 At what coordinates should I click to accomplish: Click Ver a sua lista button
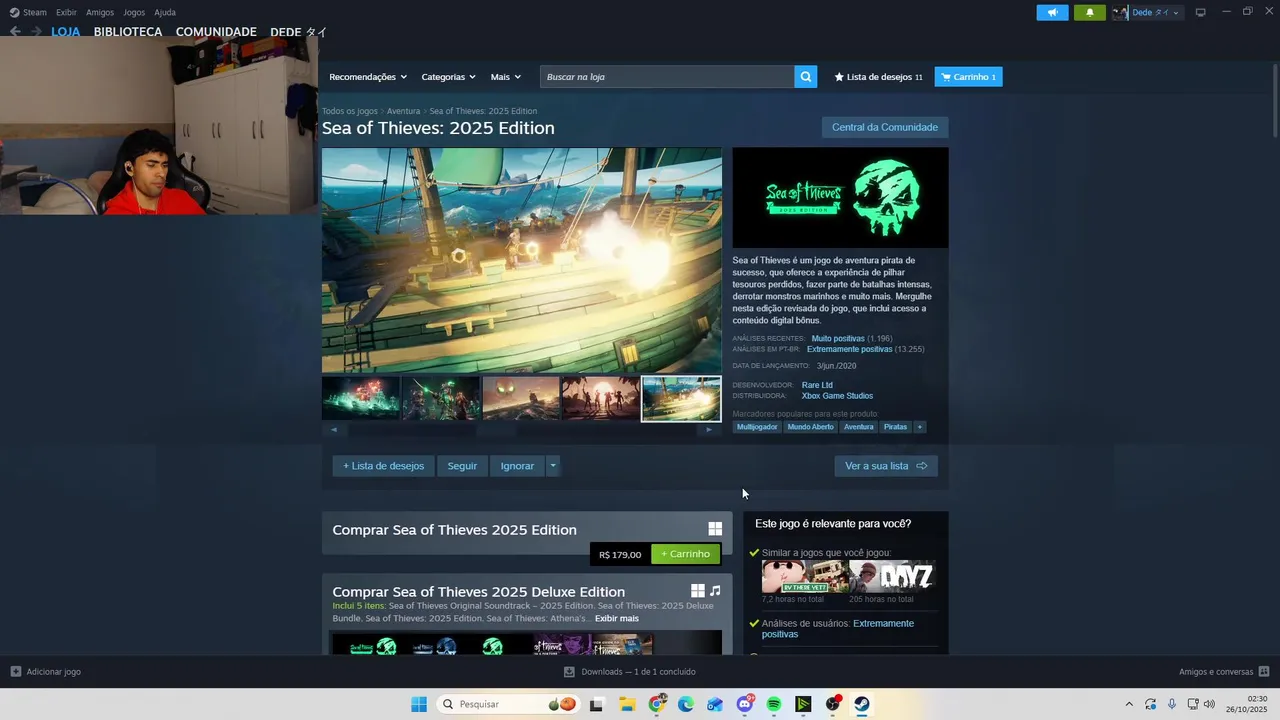click(886, 466)
